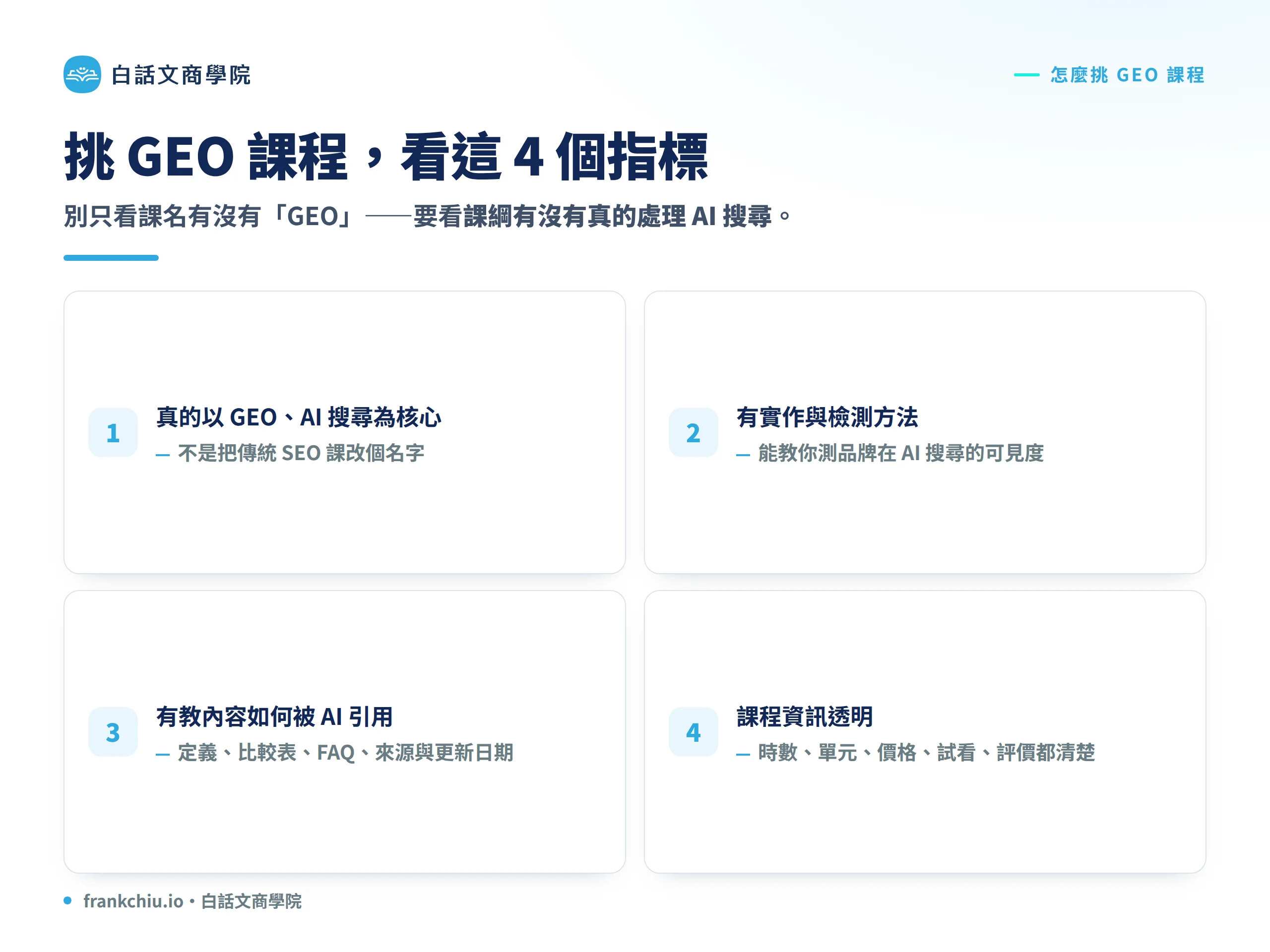Click heading 有實作與檢測方法
The height and width of the screenshot is (952, 1270).
pos(827,417)
